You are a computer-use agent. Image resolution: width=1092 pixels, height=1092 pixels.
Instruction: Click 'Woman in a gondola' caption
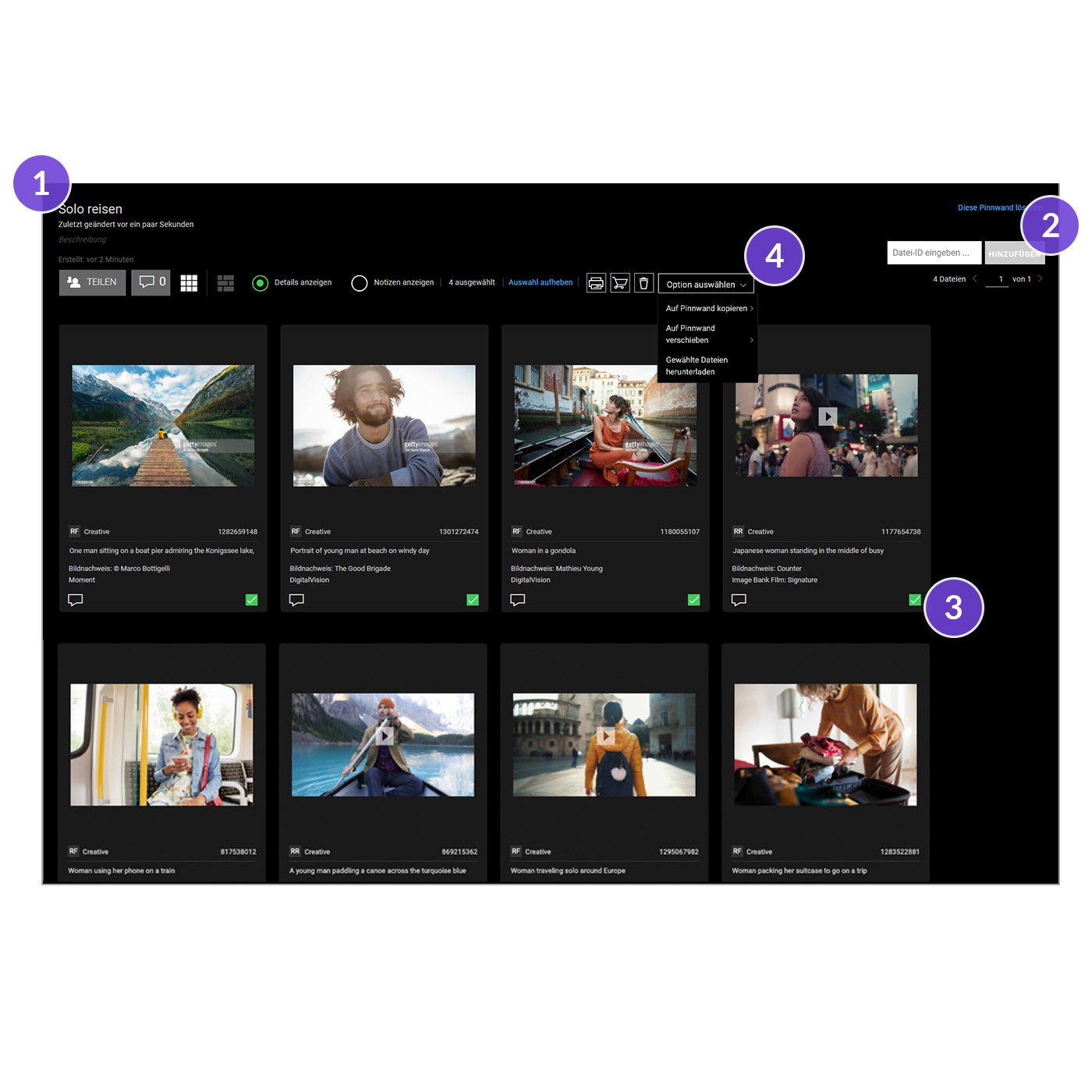pyautogui.click(x=544, y=551)
